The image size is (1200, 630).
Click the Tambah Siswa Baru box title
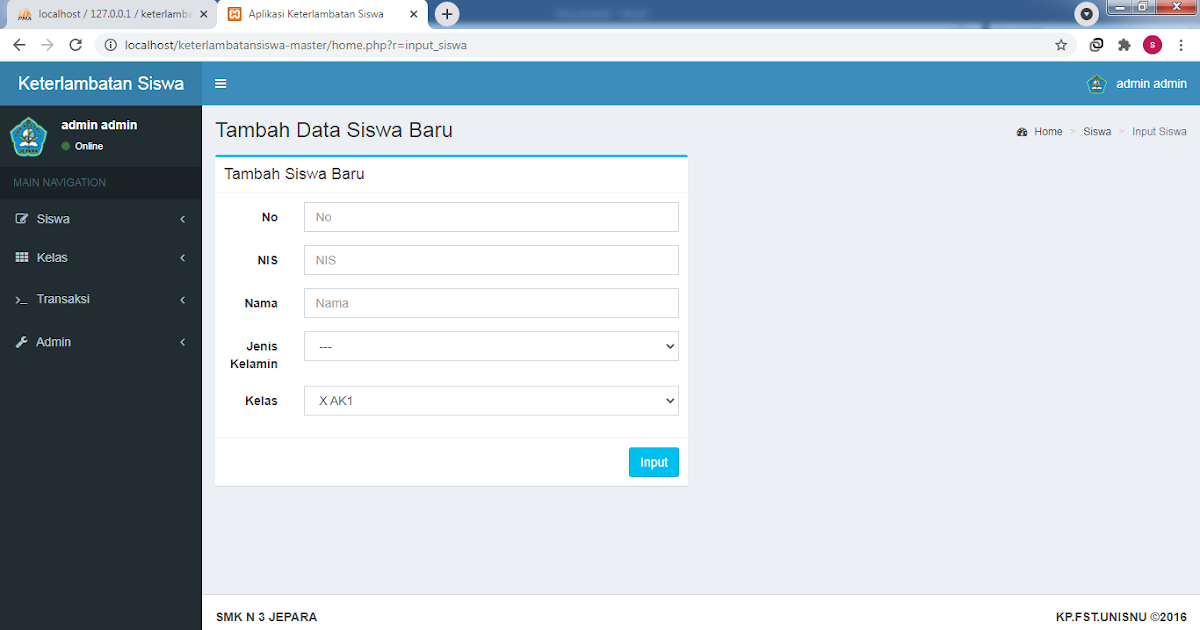click(294, 173)
